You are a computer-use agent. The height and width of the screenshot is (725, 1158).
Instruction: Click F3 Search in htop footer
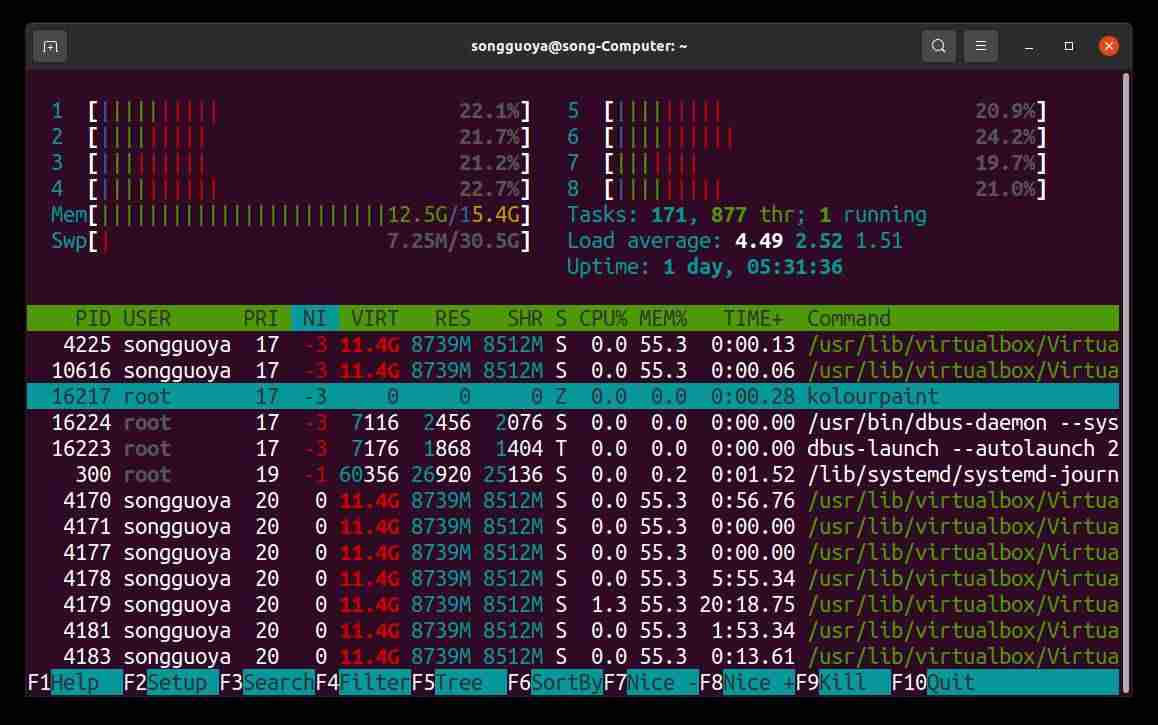pyautogui.click(x=267, y=683)
